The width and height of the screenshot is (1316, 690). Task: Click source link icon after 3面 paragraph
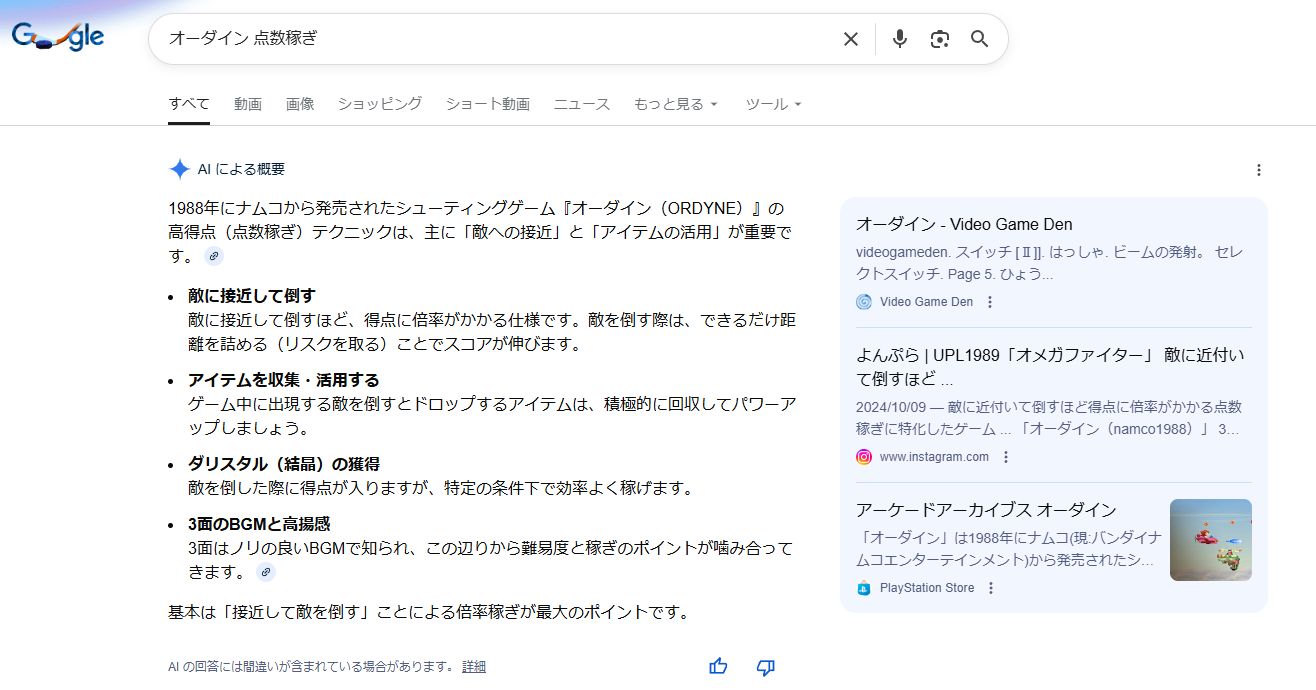[265, 572]
